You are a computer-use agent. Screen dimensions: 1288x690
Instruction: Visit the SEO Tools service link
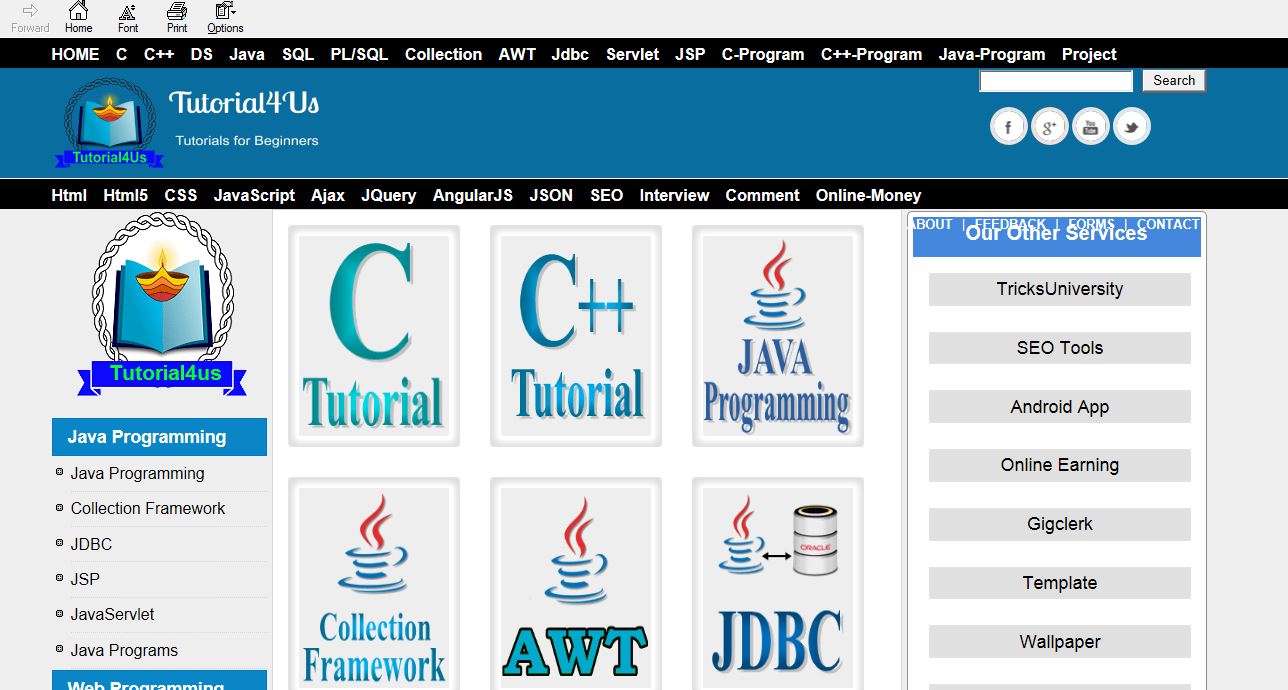(x=1059, y=347)
